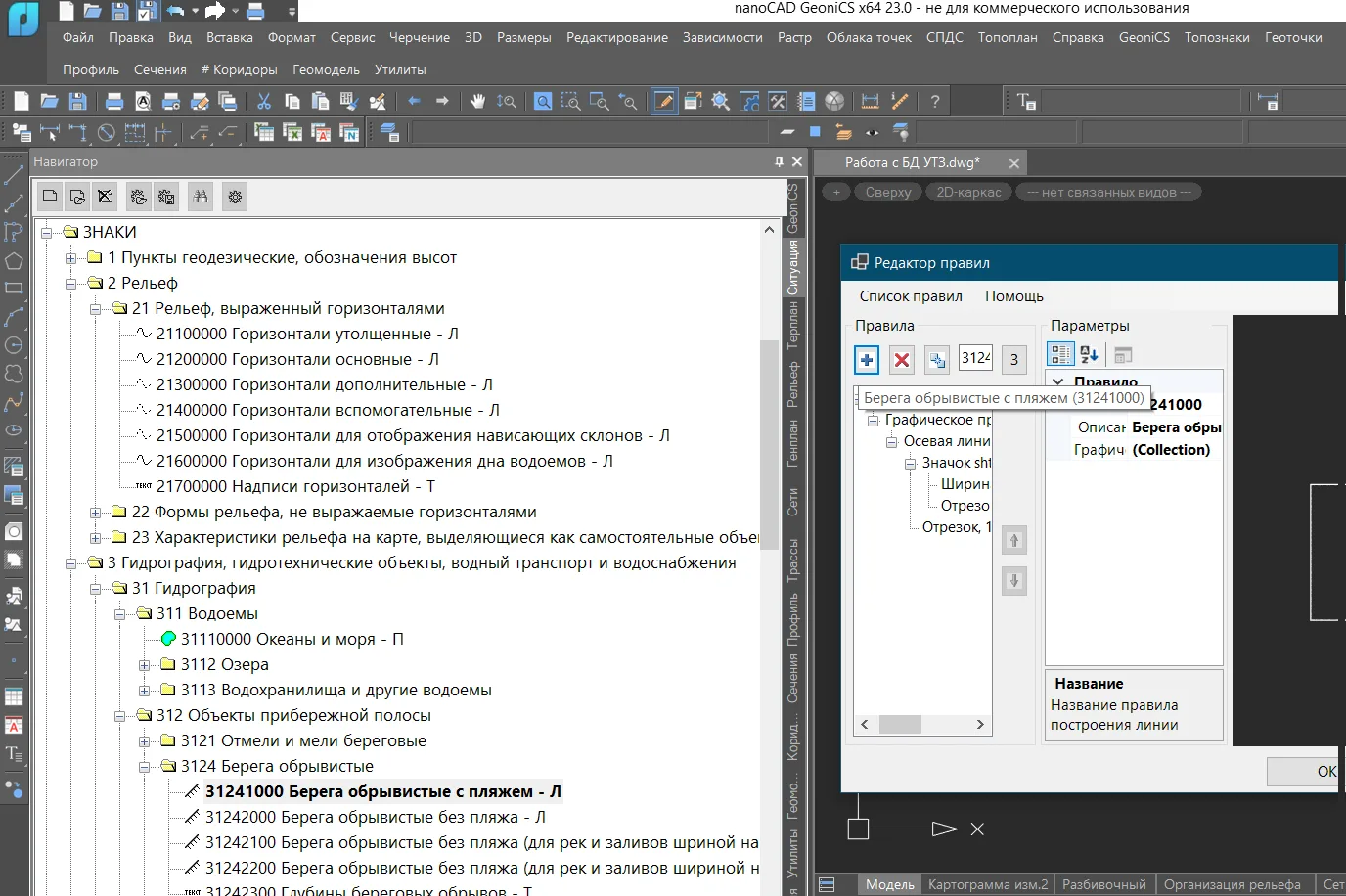This screenshot has width=1346, height=896.
Task: Click the binoculars search icon in Navigator
Action: [201, 197]
